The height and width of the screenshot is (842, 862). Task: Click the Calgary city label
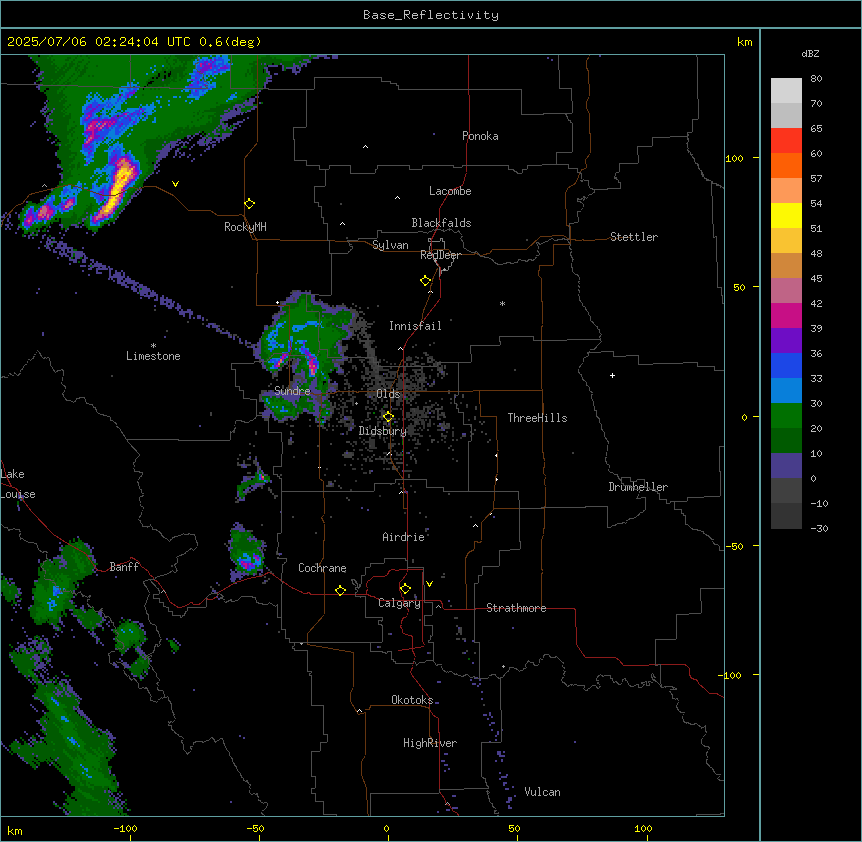coord(399,603)
